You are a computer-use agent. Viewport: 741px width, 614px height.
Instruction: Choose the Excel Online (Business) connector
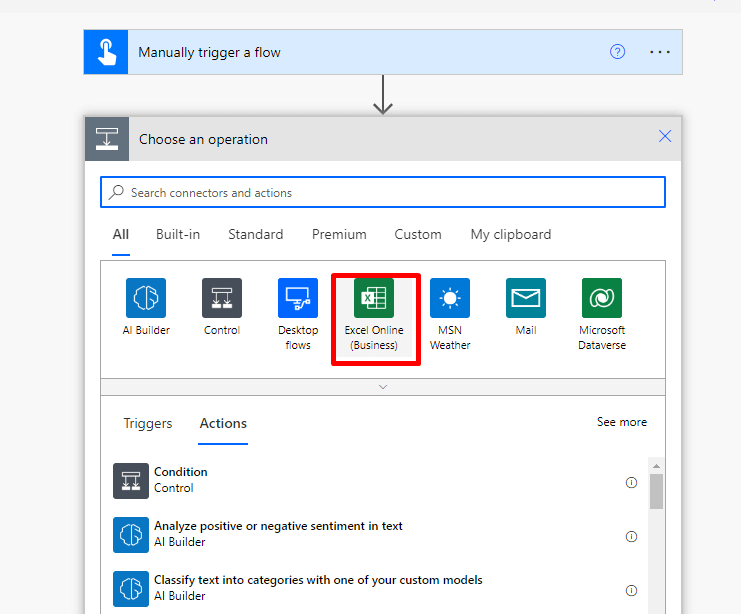374,314
